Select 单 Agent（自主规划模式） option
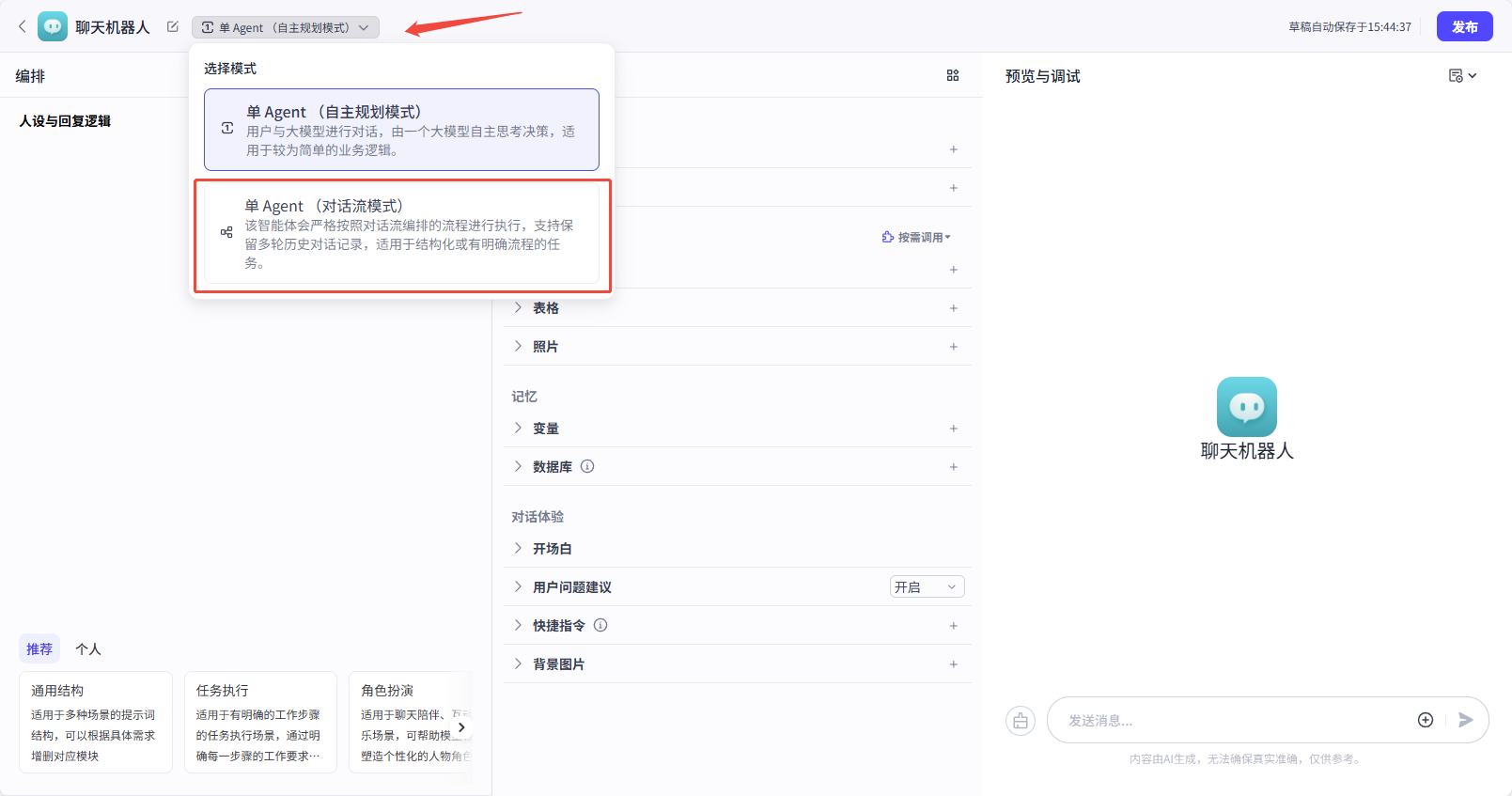The image size is (1512, 796). pos(402,130)
